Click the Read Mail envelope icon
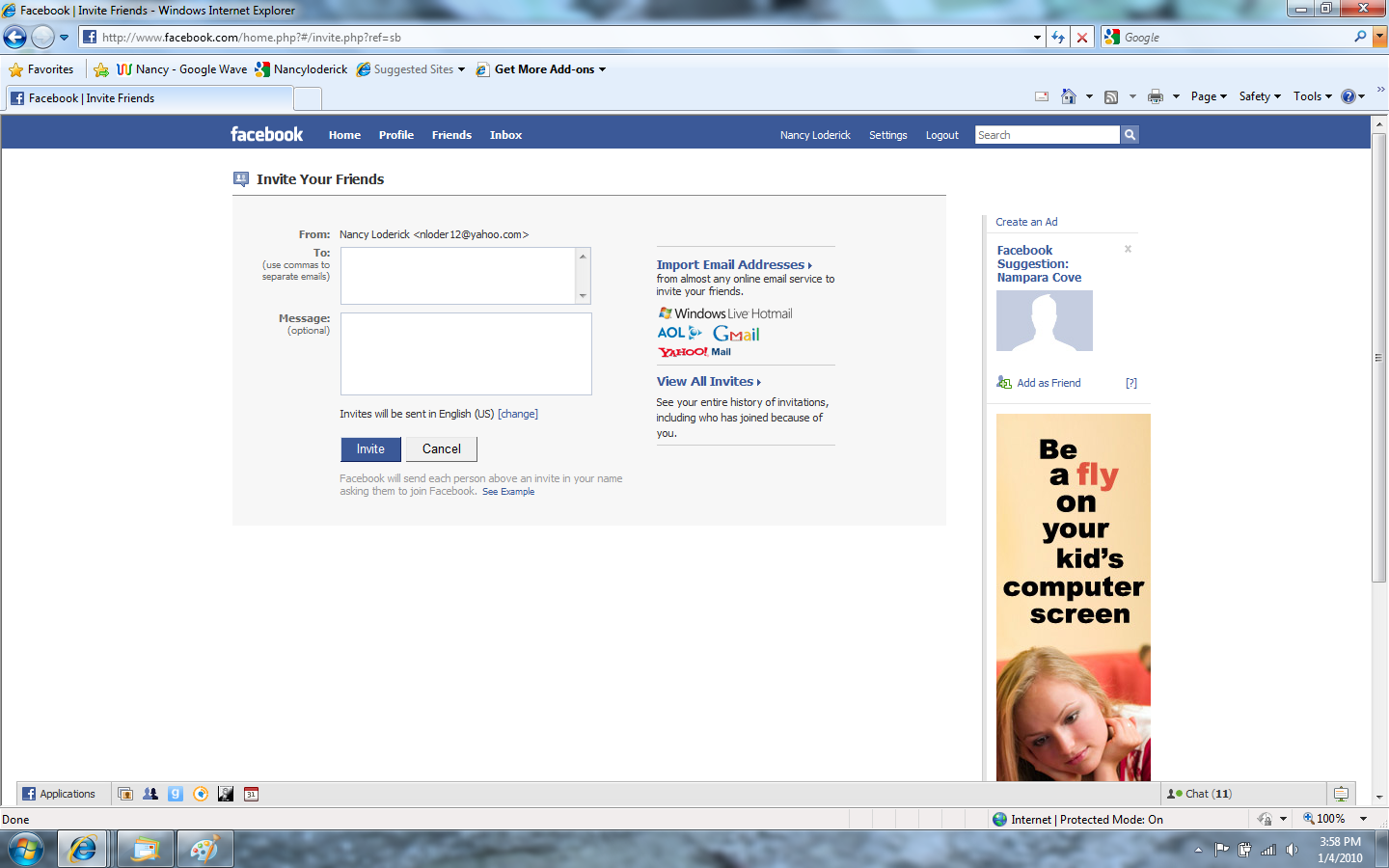The width and height of the screenshot is (1389, 868). (x=1042, y=96)
